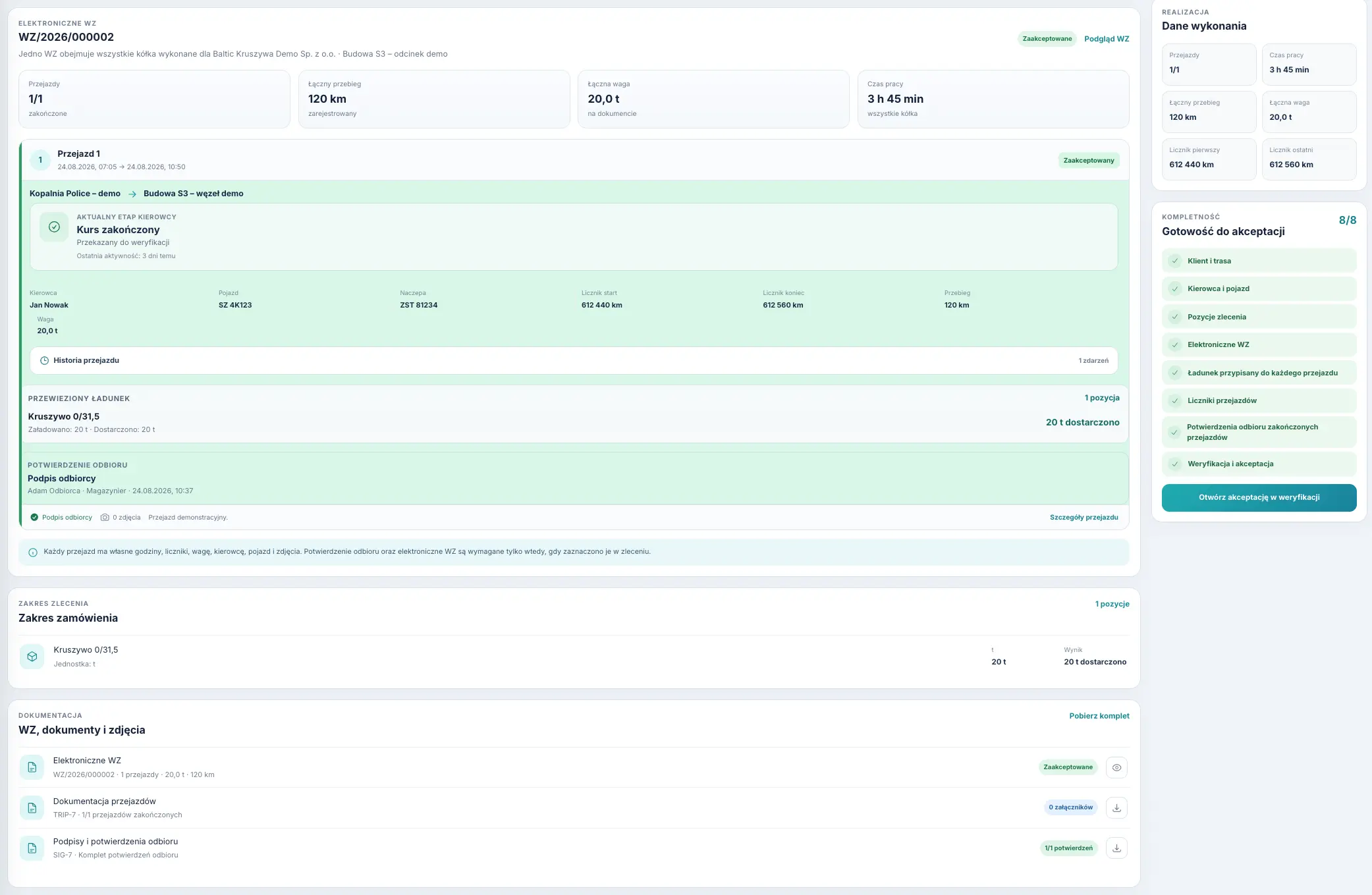
Task: Click the Liczniki przejazdów checklist item
Action: click(1259, 400)
